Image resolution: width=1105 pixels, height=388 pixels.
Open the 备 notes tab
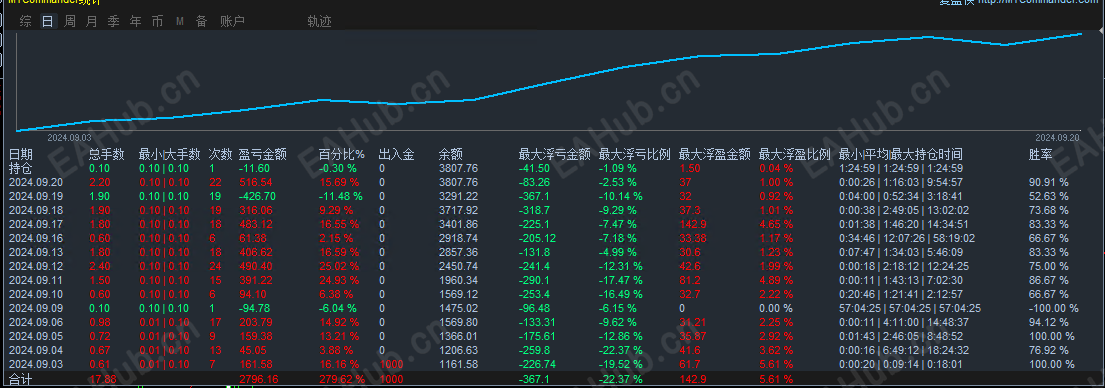tap(202, 21)
